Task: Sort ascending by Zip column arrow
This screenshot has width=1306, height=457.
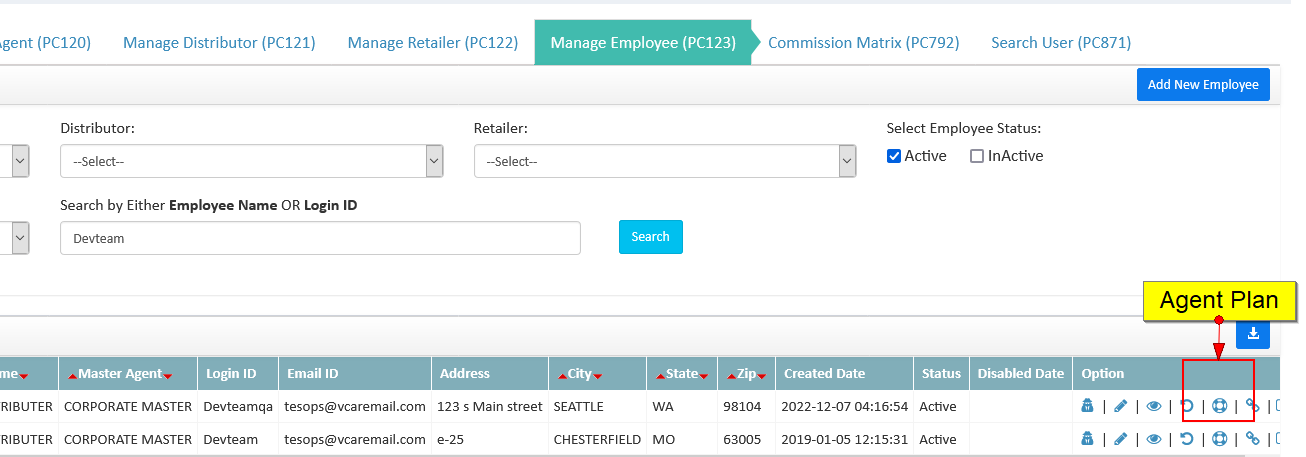Action: pyautogui.click(x=732, y=375)
